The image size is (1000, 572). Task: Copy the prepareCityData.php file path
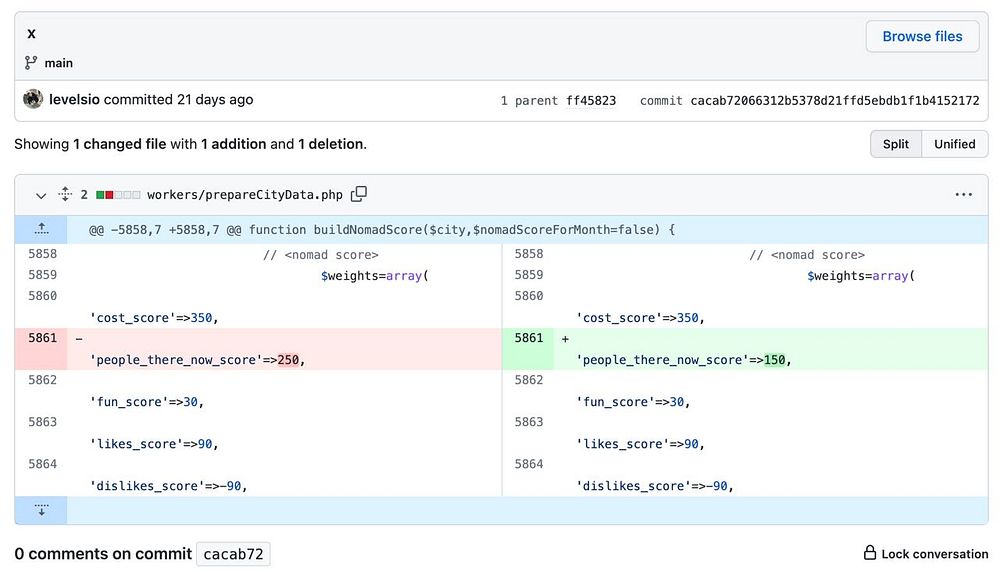tap(359, 194)
